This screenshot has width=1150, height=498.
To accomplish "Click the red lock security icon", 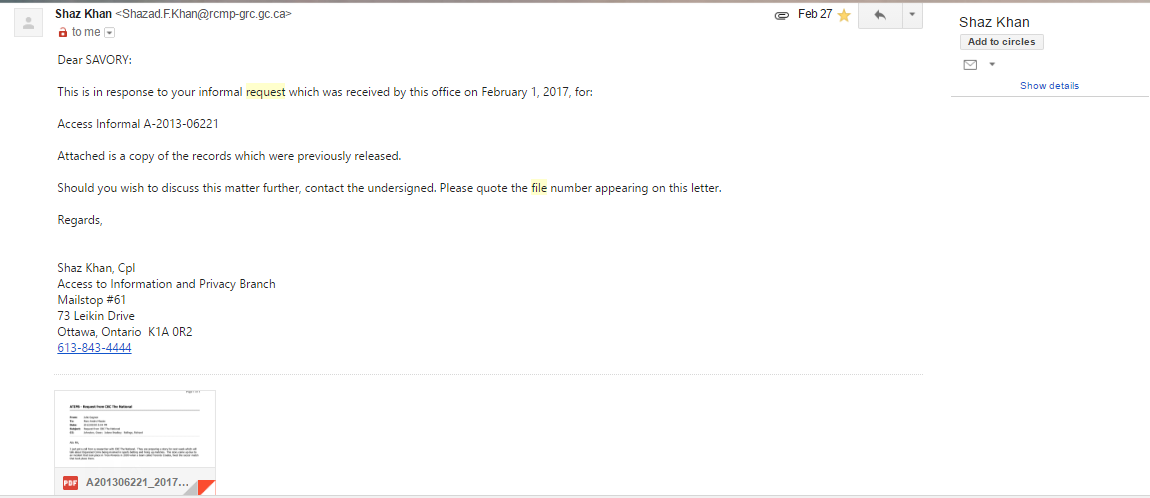I will pos(63,32).
